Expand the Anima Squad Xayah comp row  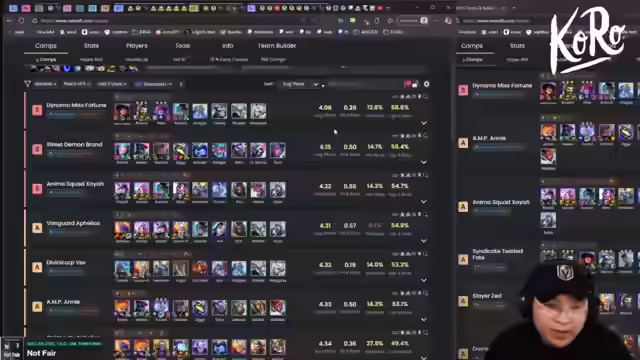pos(424,202)
